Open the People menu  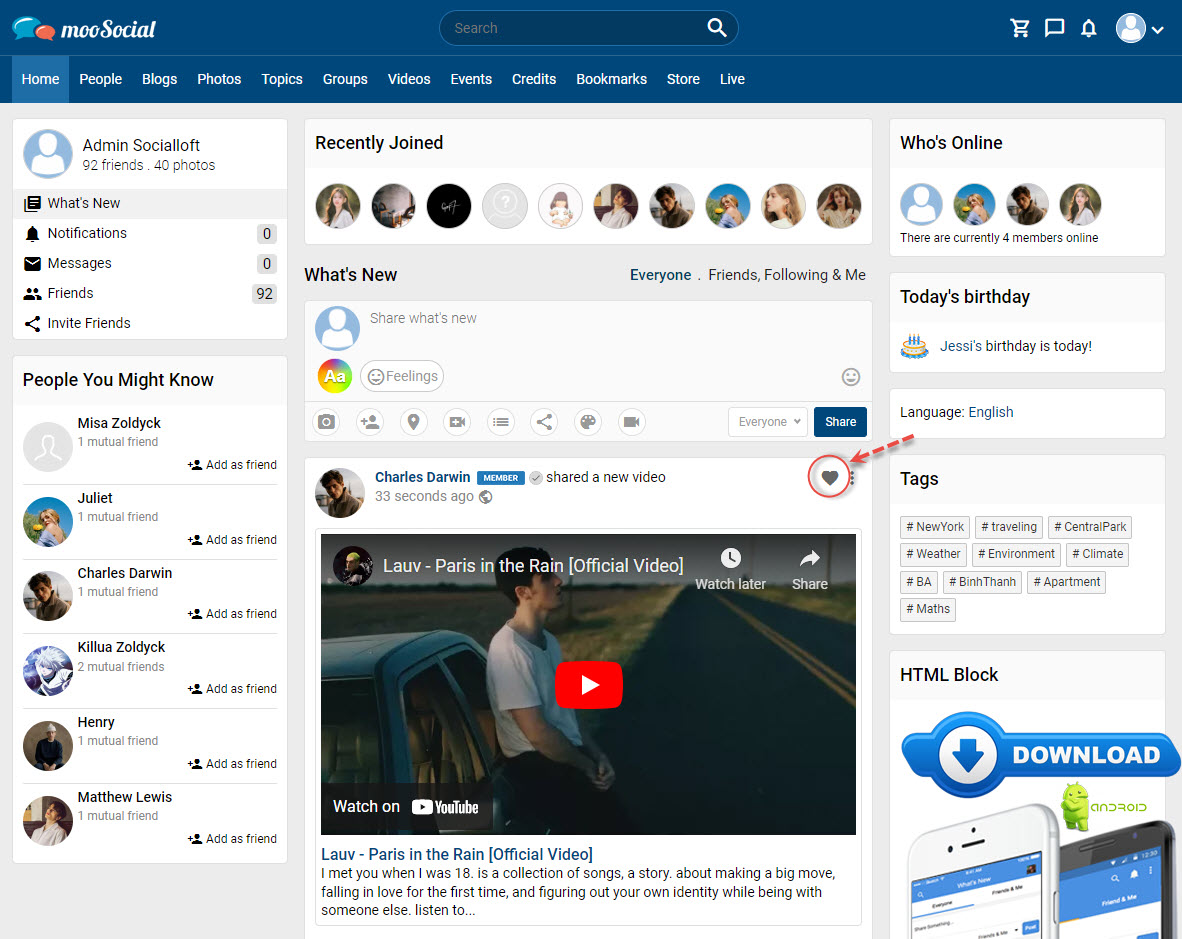pyautogui.click(x=100, y=79)
